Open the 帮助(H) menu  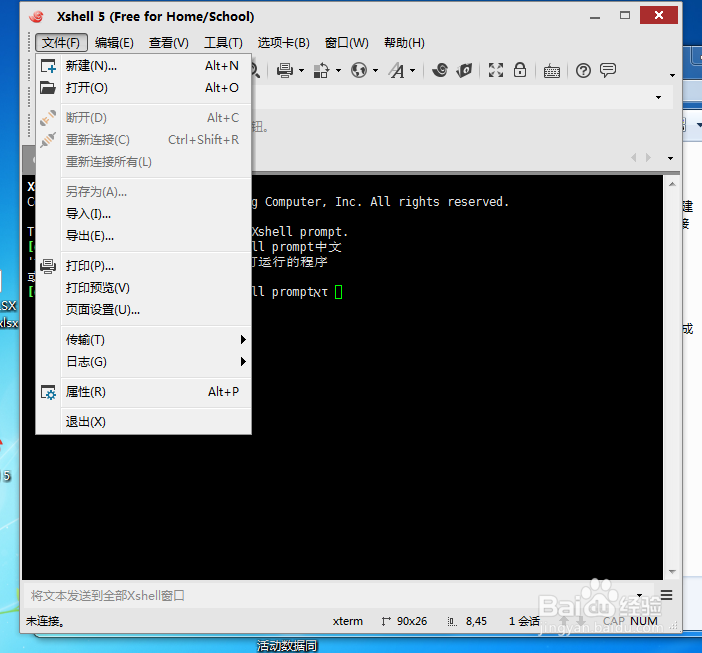point(404,43)
